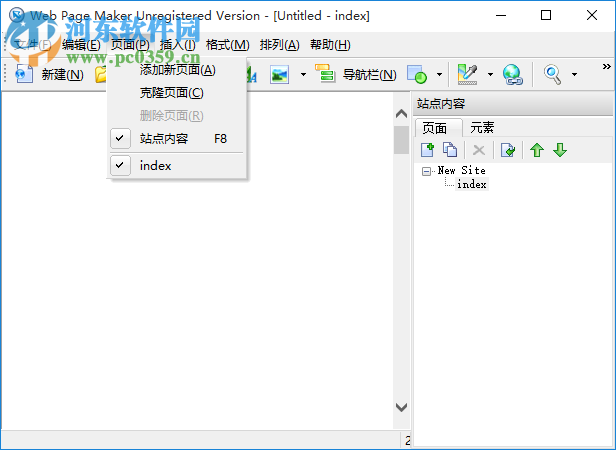616x450 pixels.
Task: Open the 帮助(H) menu
Action: click(330, 45)
